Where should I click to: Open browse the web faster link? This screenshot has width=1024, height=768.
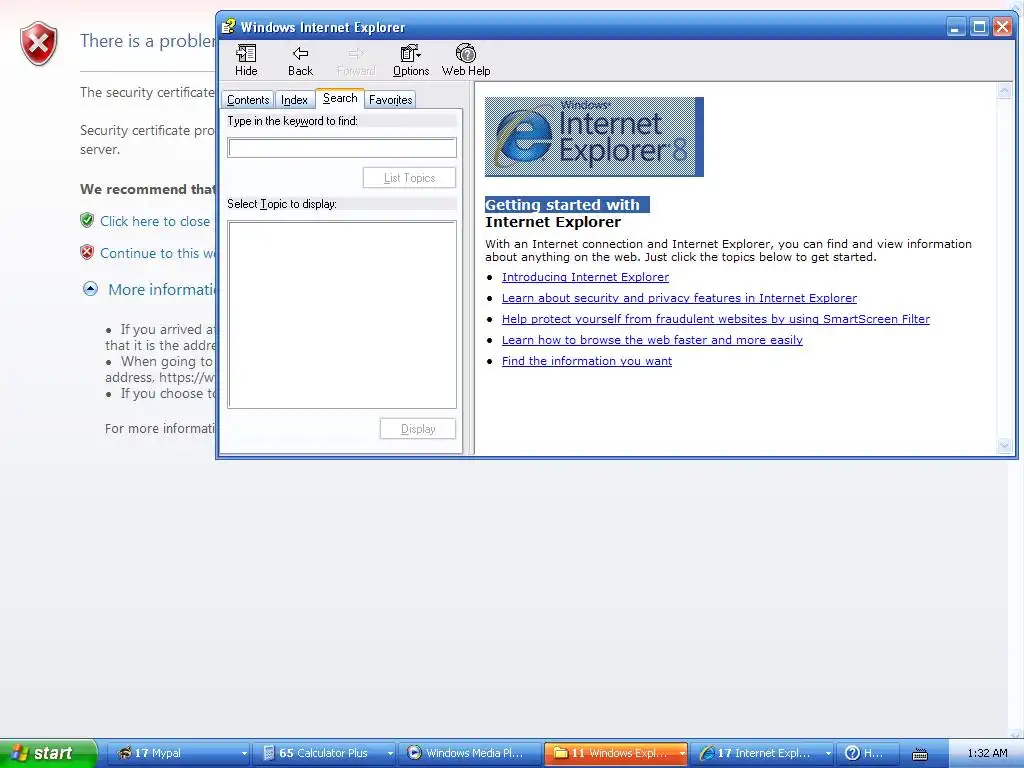point(652,340)
